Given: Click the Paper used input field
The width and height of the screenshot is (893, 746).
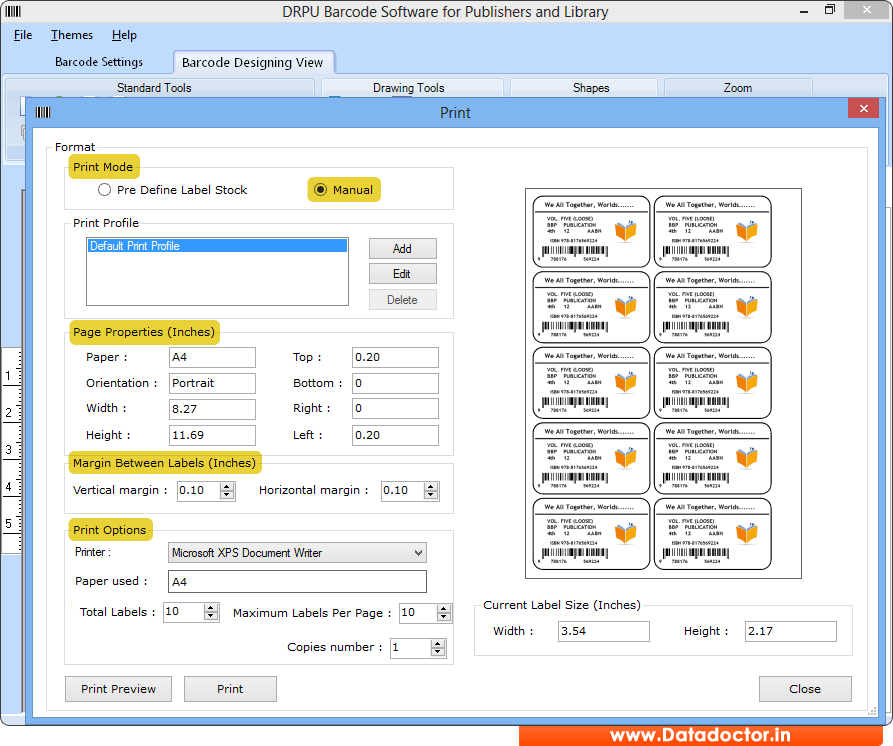Looking at the screenshot, I should pos(297,581).
